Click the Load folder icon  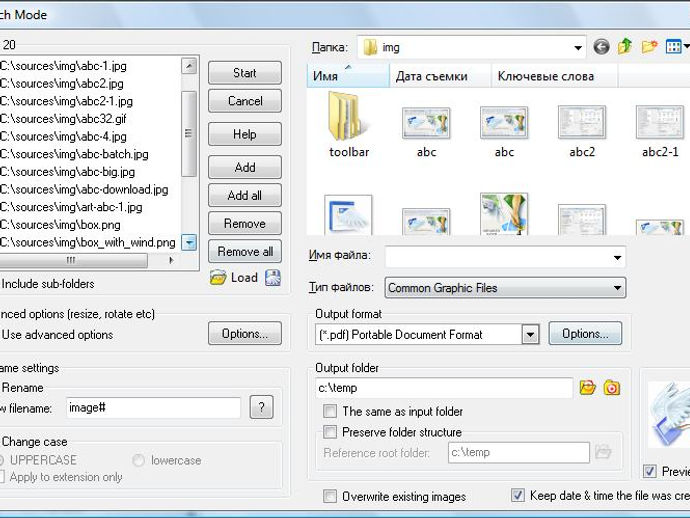pos(218,277)
